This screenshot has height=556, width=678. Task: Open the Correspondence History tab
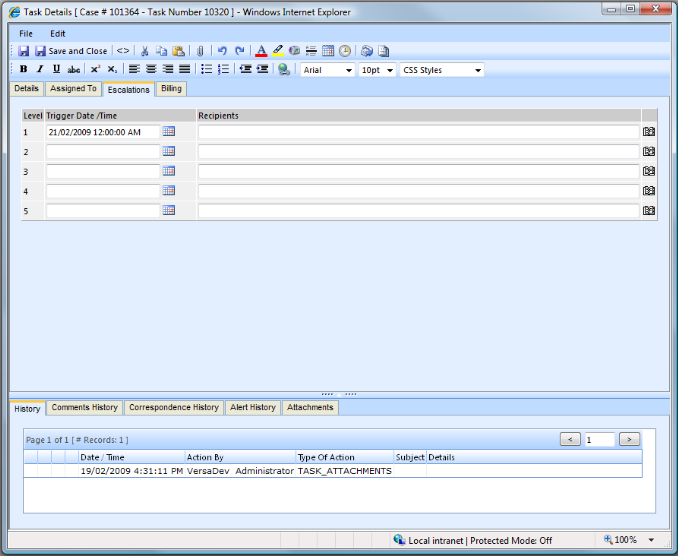[x=174, y=407]
